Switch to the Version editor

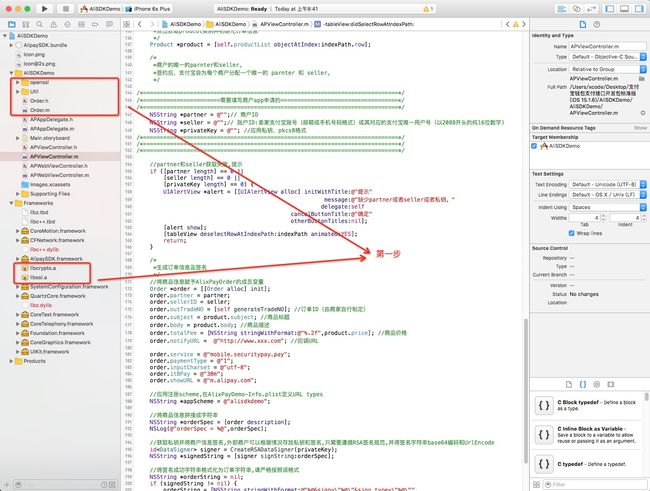pyautogui.click(x=591, y=9)
